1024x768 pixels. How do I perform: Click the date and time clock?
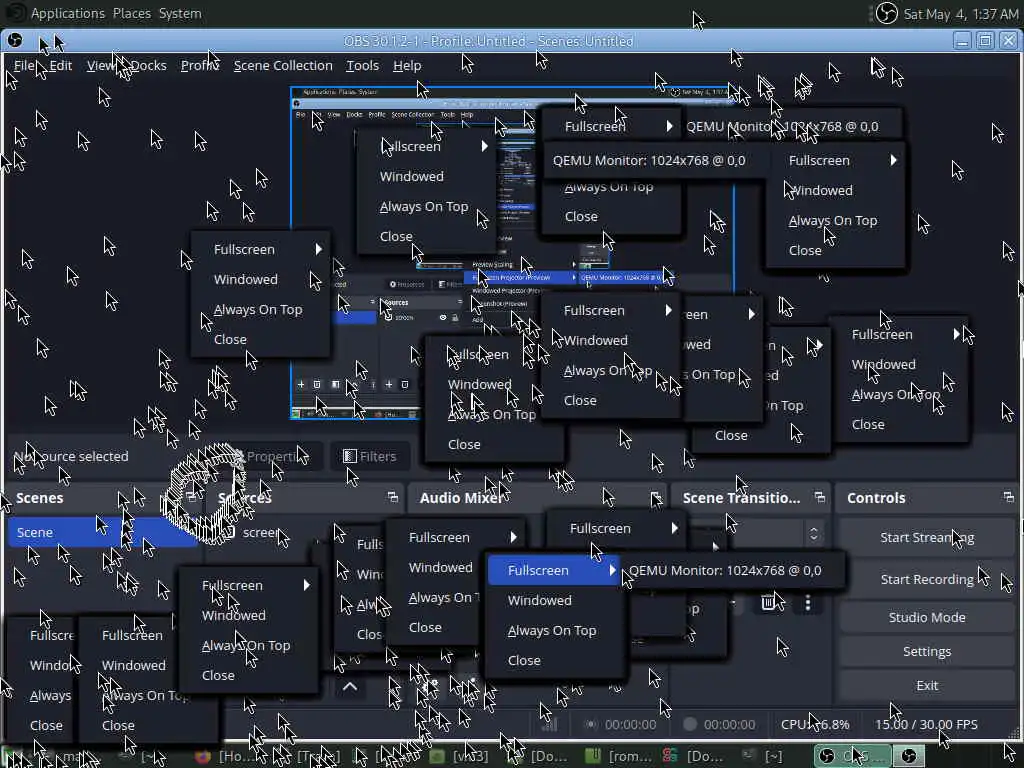point(959,14)
